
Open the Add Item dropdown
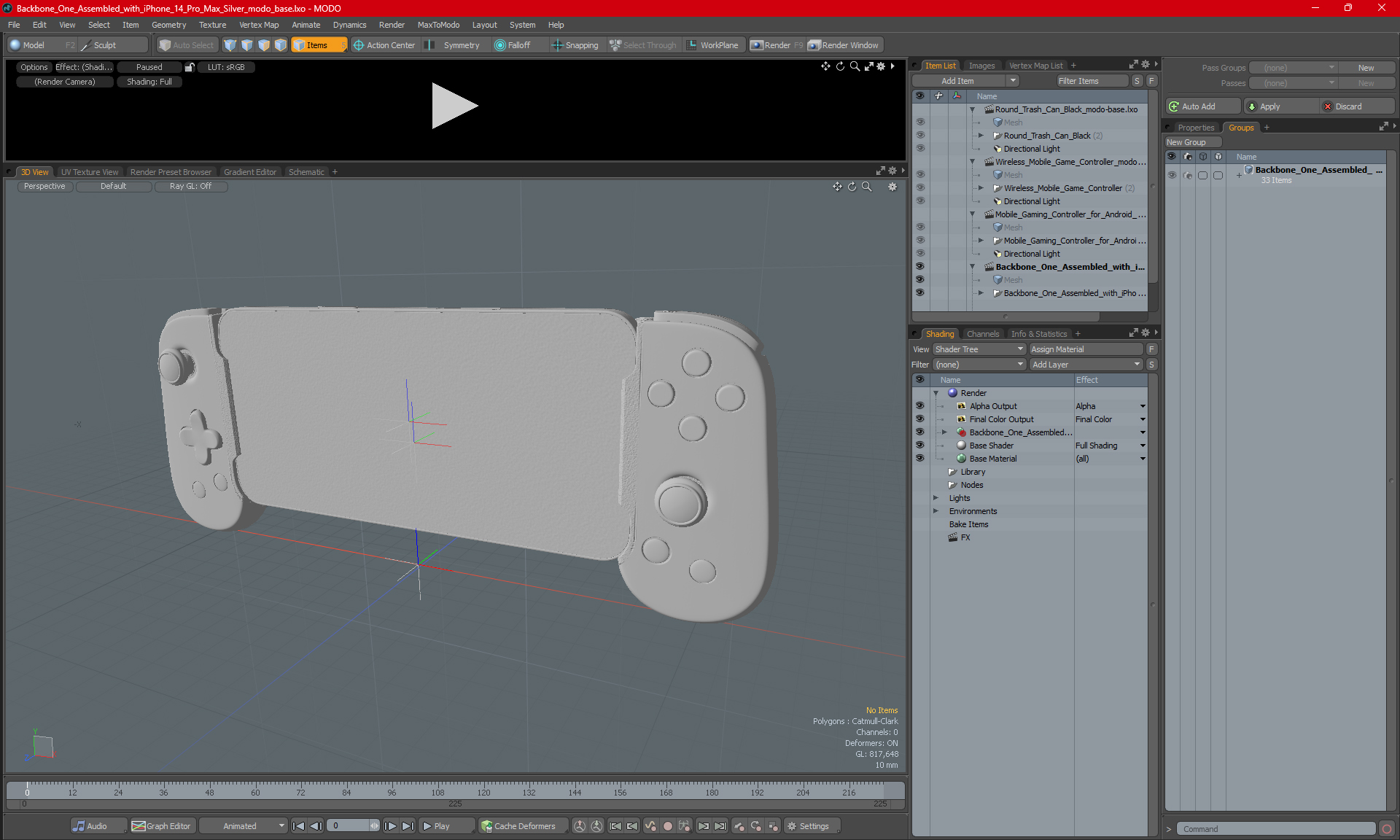click(965, 81)
